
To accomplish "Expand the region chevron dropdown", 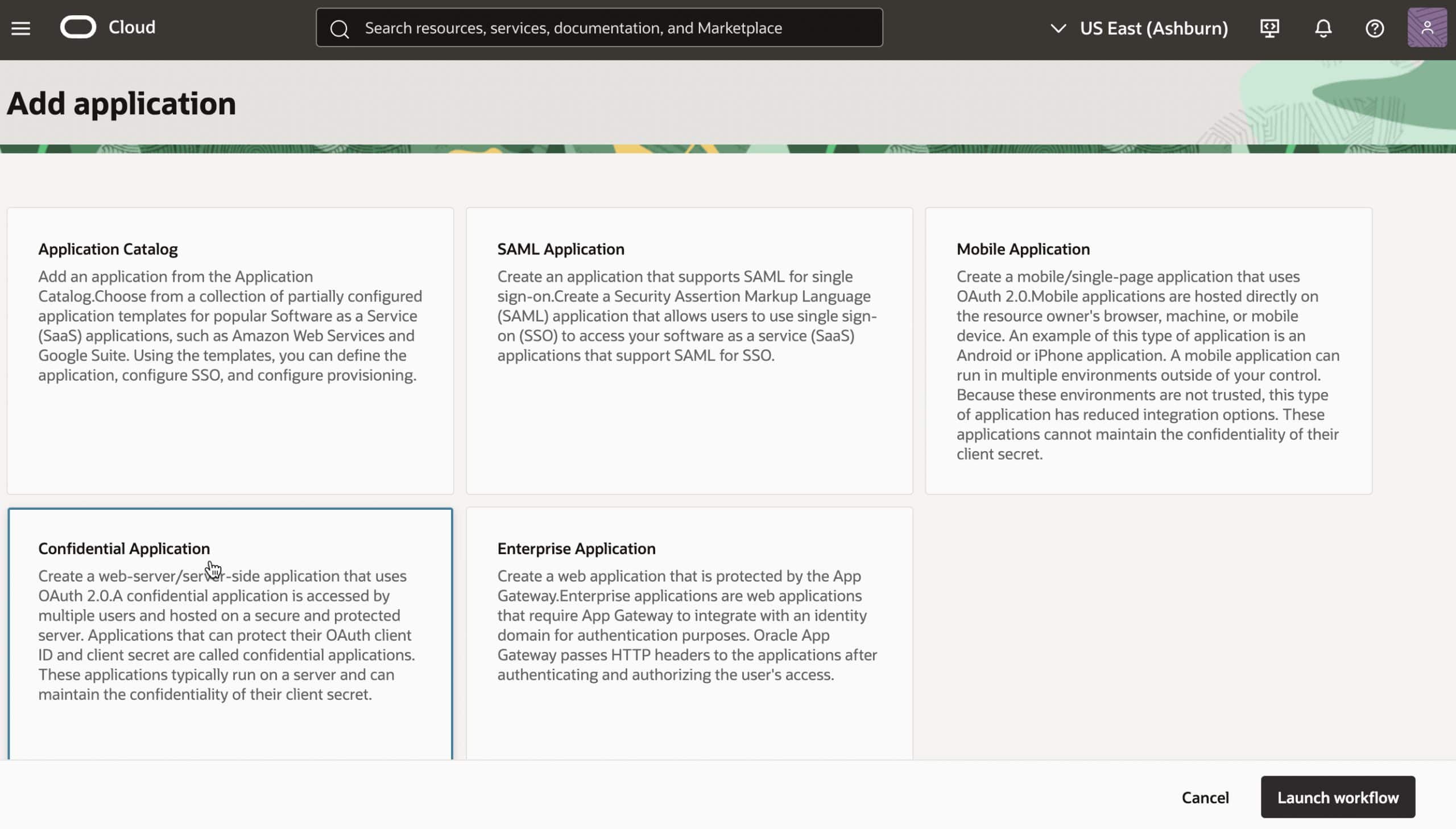I will coord(1058,28).
